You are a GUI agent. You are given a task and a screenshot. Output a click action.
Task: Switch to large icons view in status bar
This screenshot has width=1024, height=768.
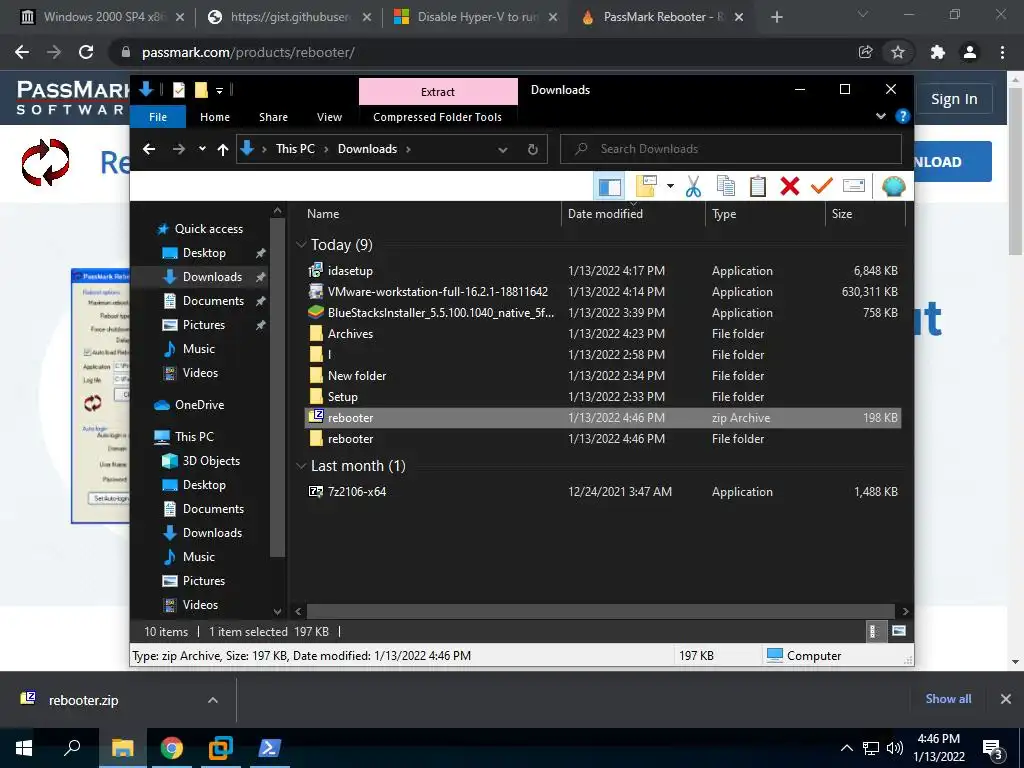(899, 631)
